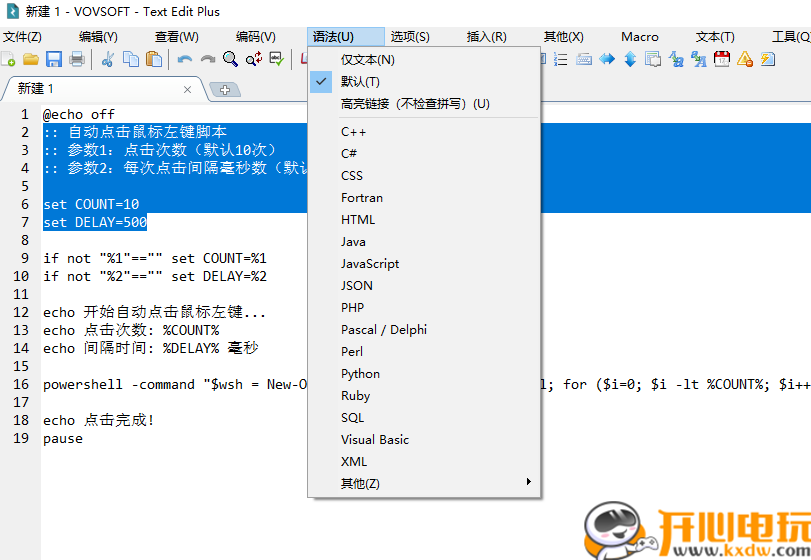Click the warning bell triangle icon
Screen dimensions: 811x560
(x=745, y=59)
